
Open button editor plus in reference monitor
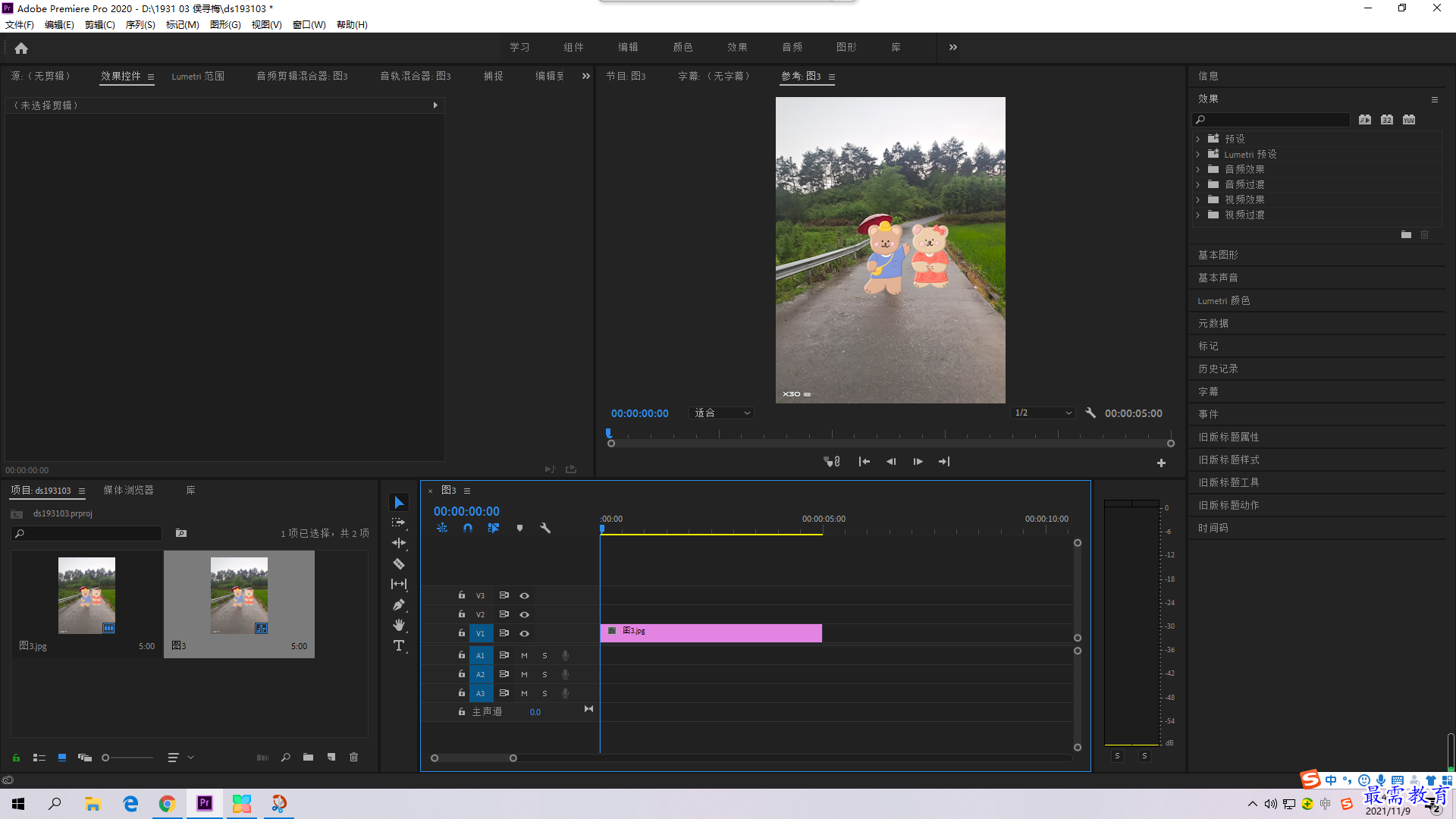tap(1161, 463)
